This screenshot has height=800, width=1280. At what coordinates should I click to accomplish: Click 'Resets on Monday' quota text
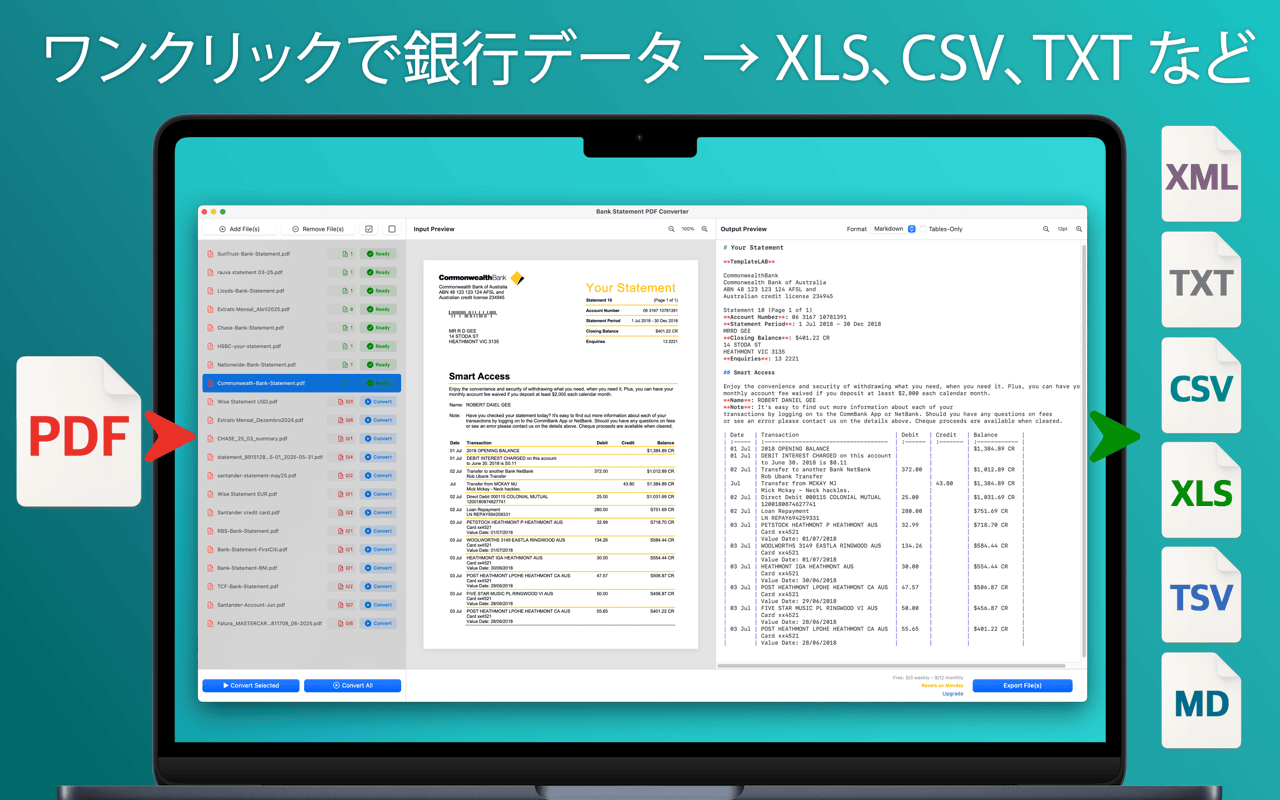(x=942, y=686)
